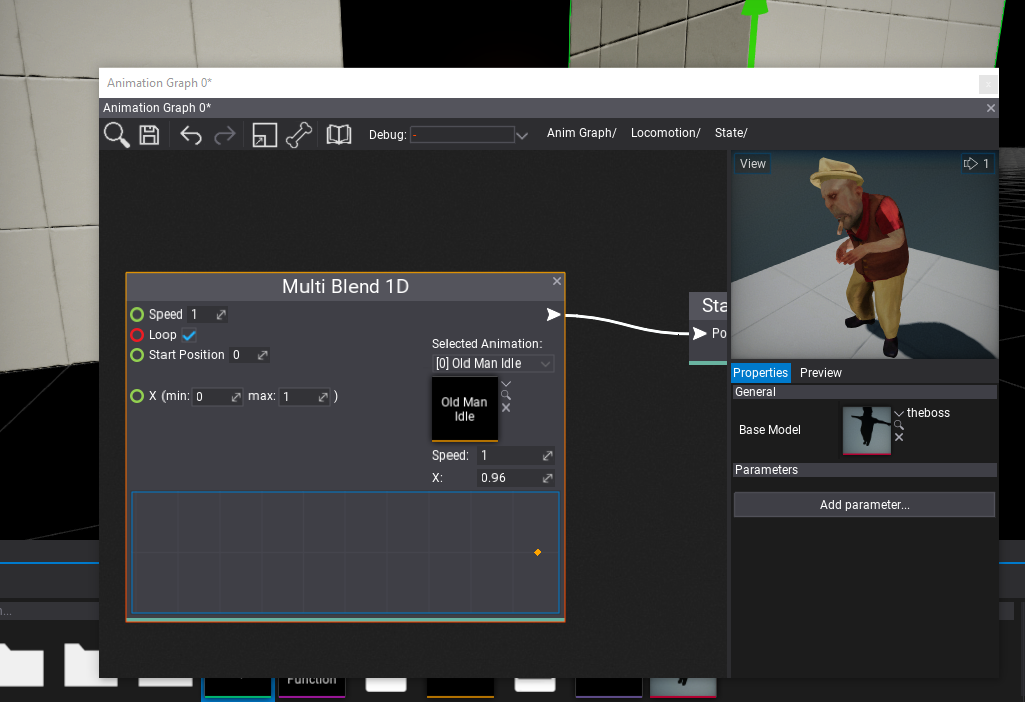1025x702 pixels.
Task: Click the State node pose input arrow
Action: point(699,333)
